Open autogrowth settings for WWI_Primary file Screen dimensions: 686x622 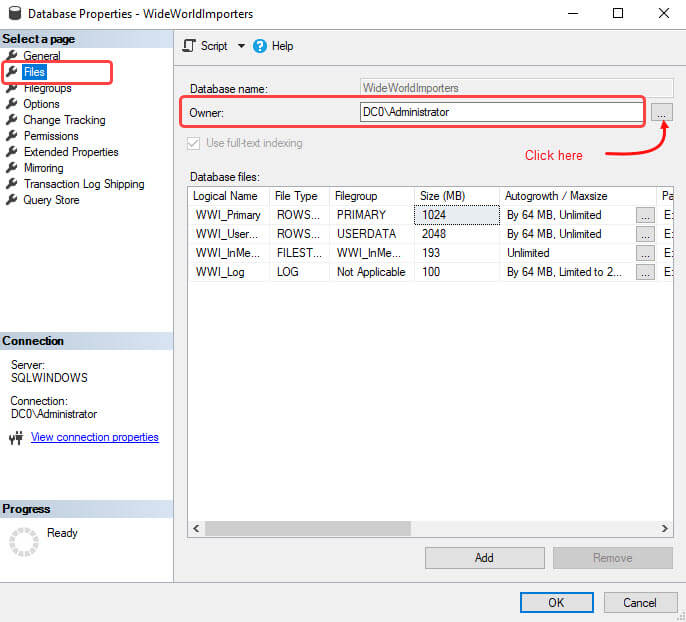coord(645,215)
